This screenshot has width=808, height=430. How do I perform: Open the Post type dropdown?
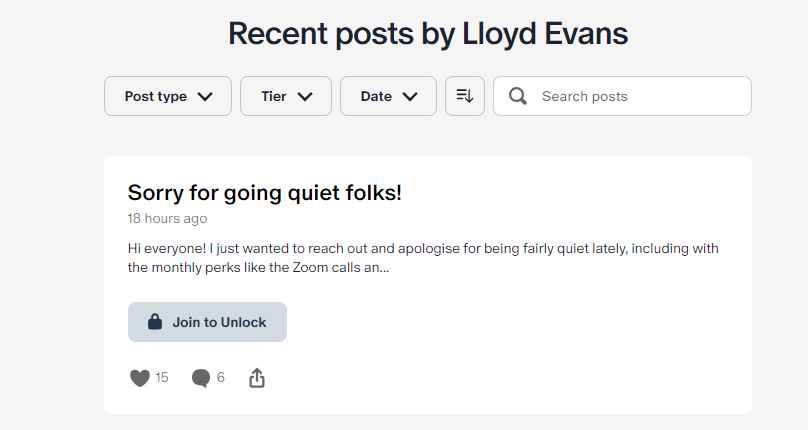(x=168, y=96)
